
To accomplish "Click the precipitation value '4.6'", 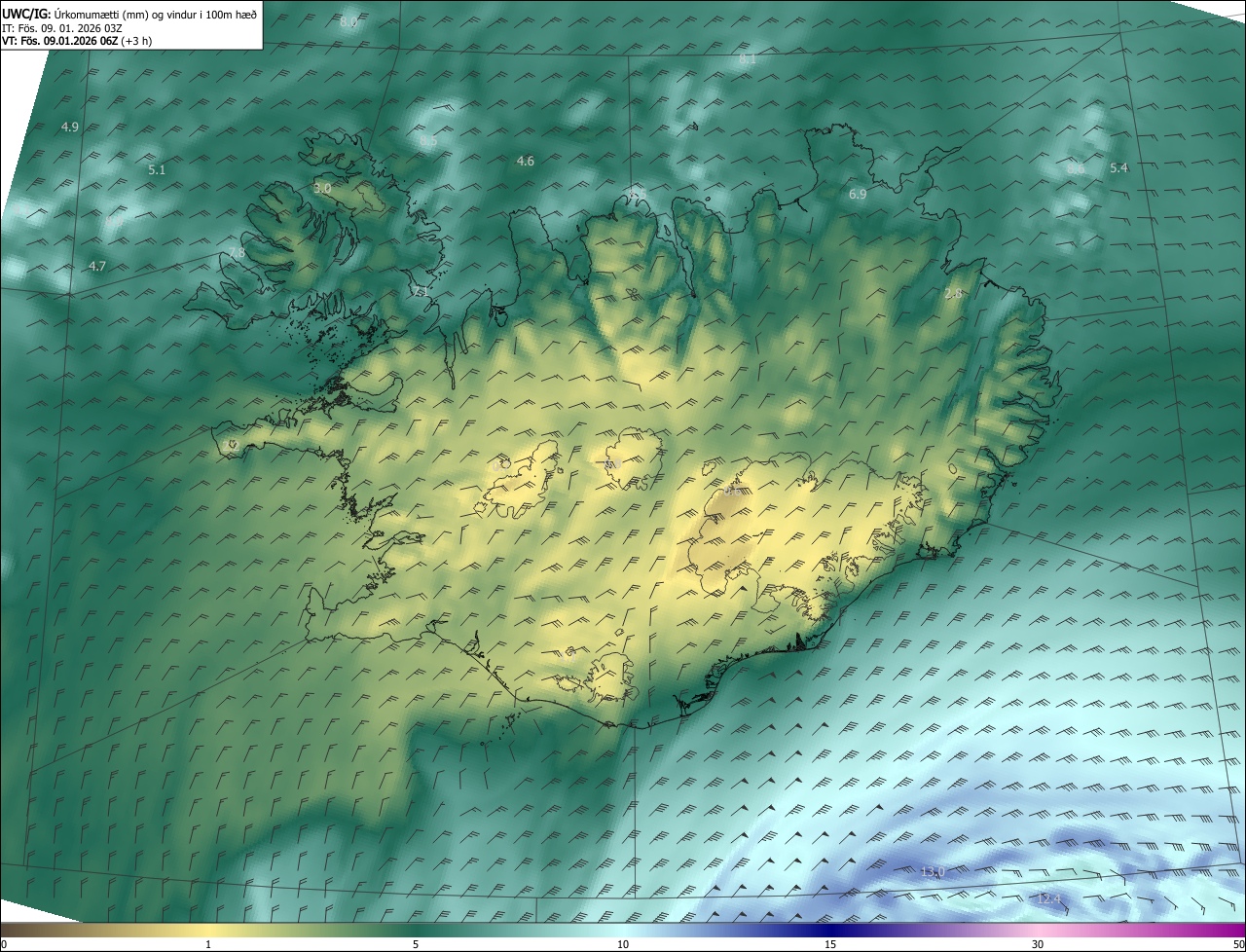I will 526,161.
